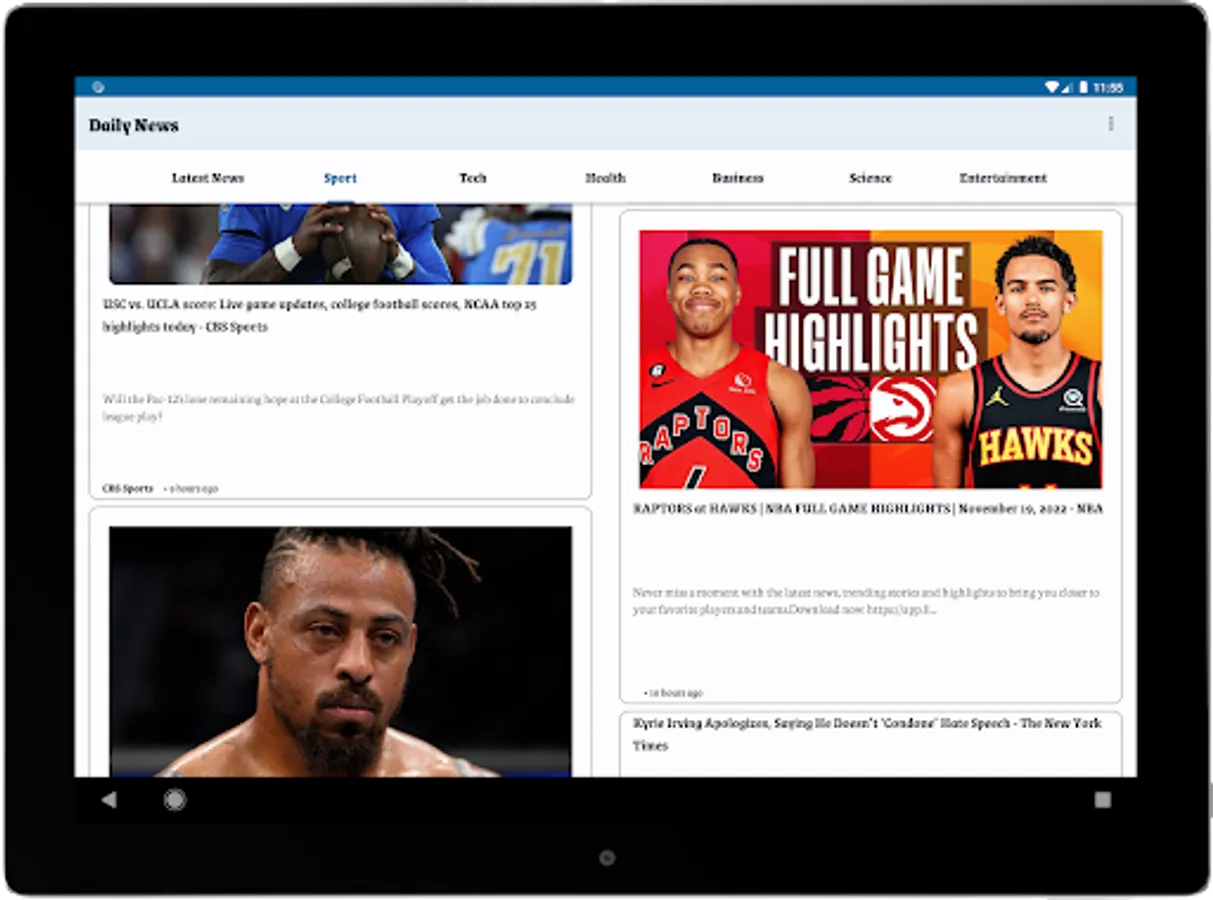The width and height of the screenshot is (1213, 900).
Task: Click the hours-ago timestamp next to CBS Sports
Action: 191,489
